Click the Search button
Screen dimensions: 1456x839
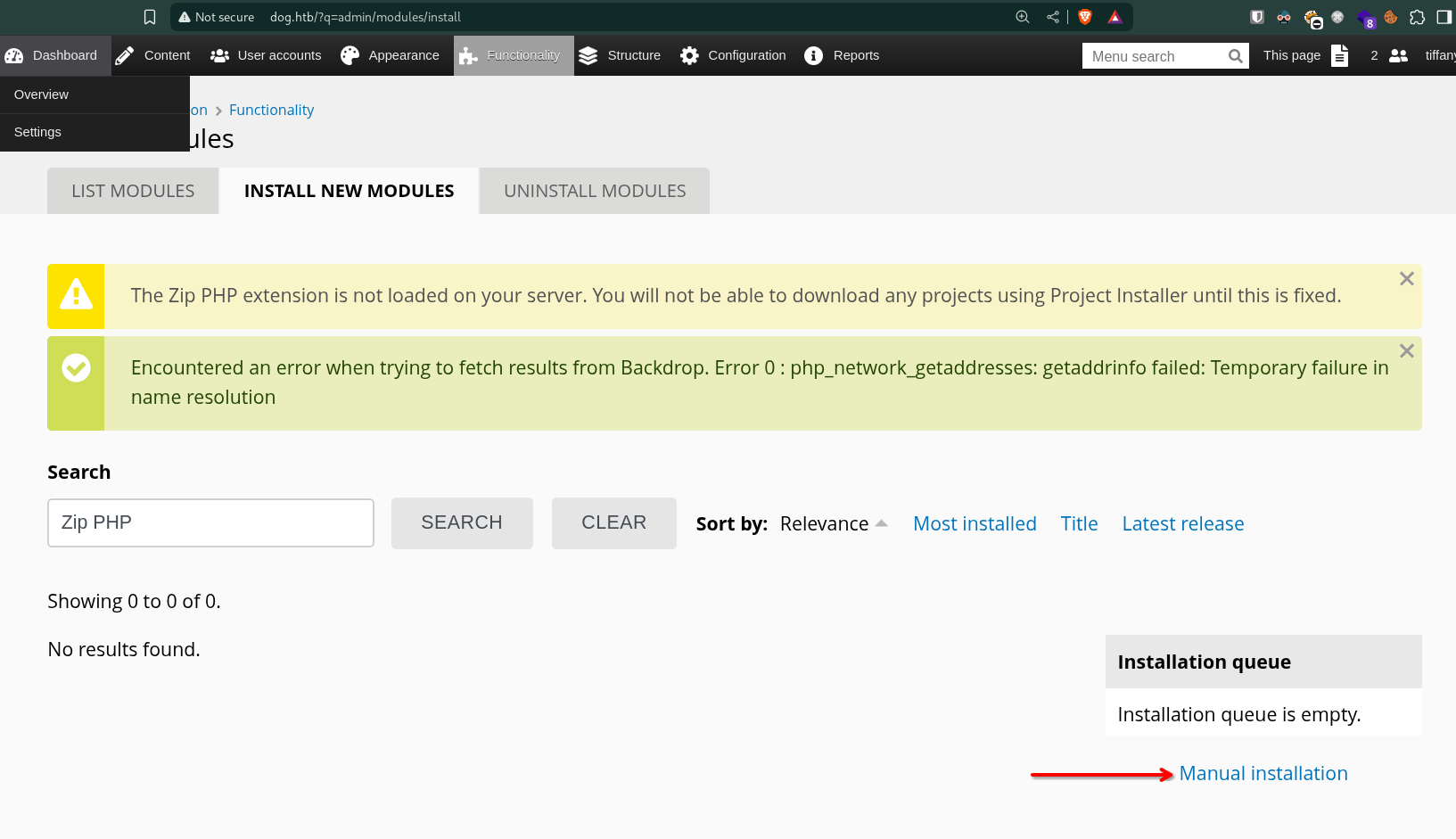click(462, 522)
